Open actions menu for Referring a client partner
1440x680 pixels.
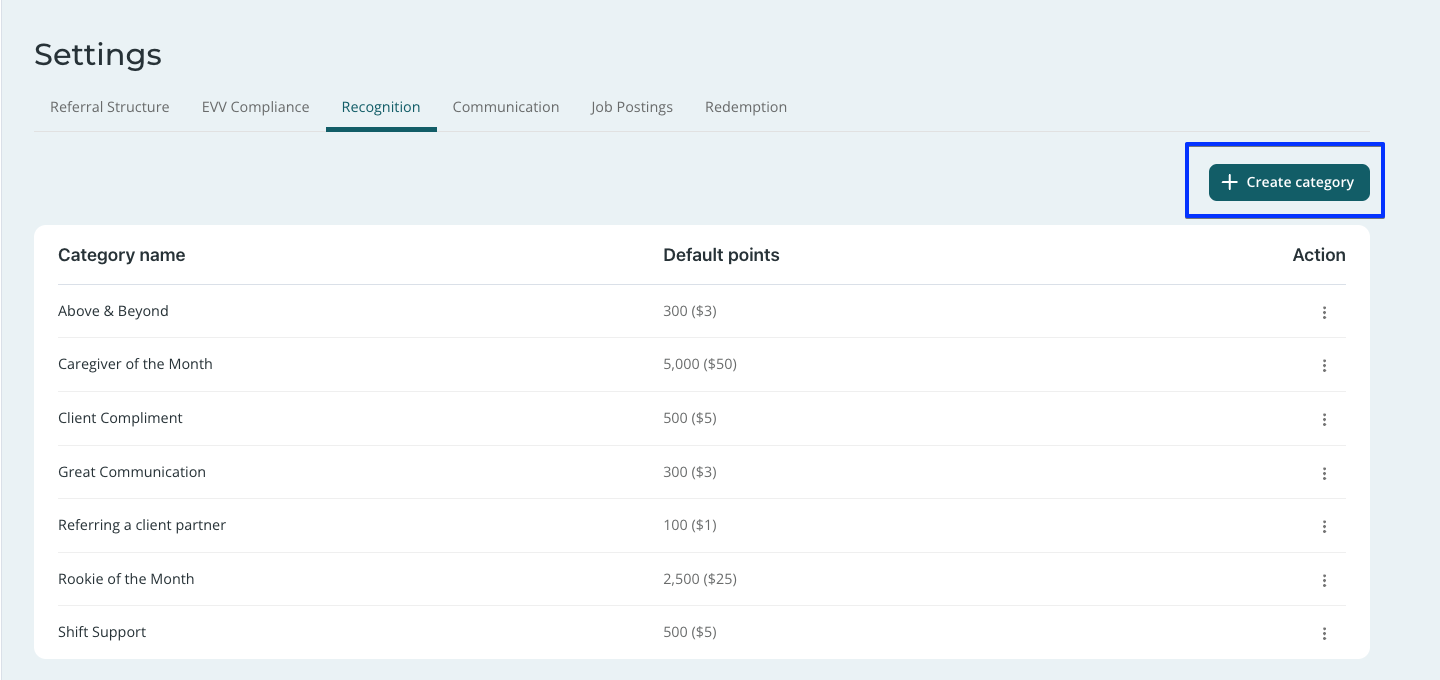(x=1324, y=526)
